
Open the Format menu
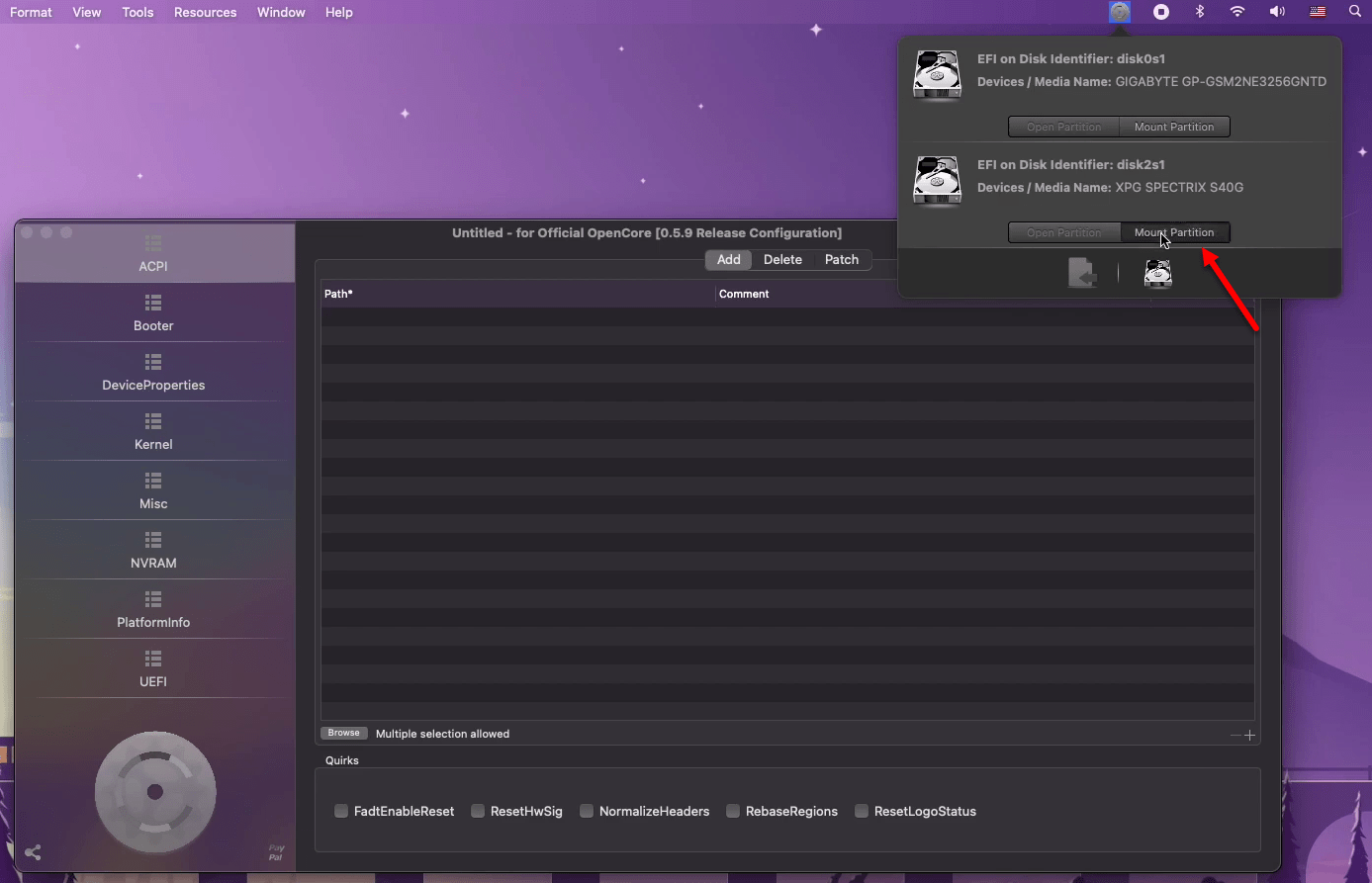click(31, 12)
